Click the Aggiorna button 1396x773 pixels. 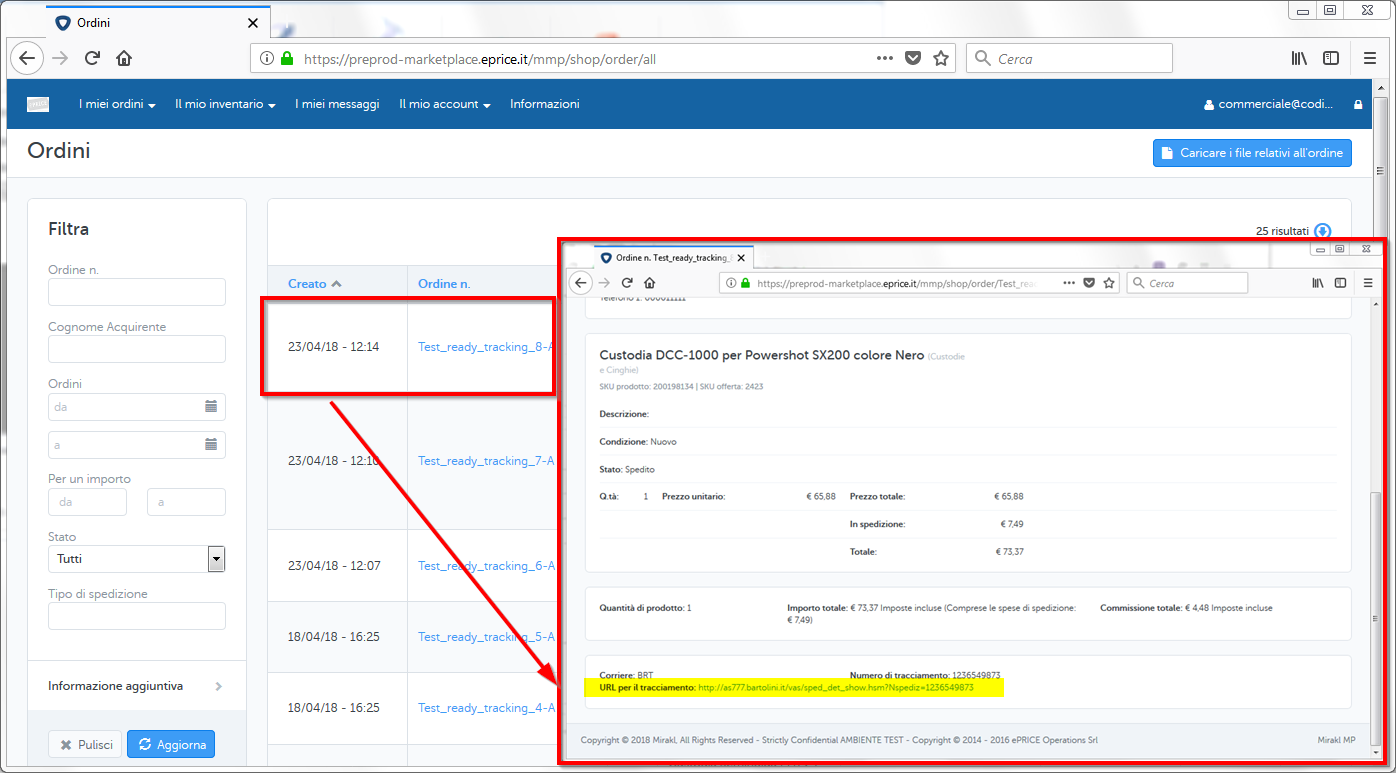[x=171, y=745]
